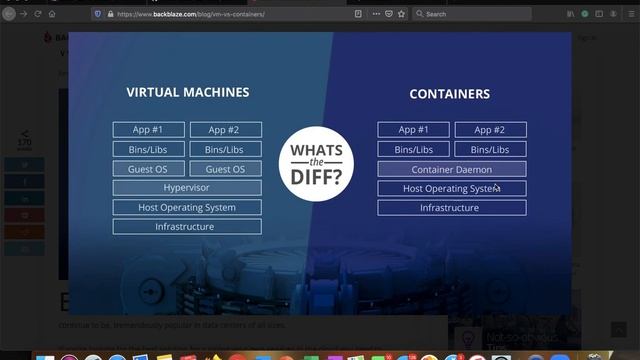Click Infrastructure under Containers
The width and height of the screenshot is (640, 360).
(x=452, y=208)
